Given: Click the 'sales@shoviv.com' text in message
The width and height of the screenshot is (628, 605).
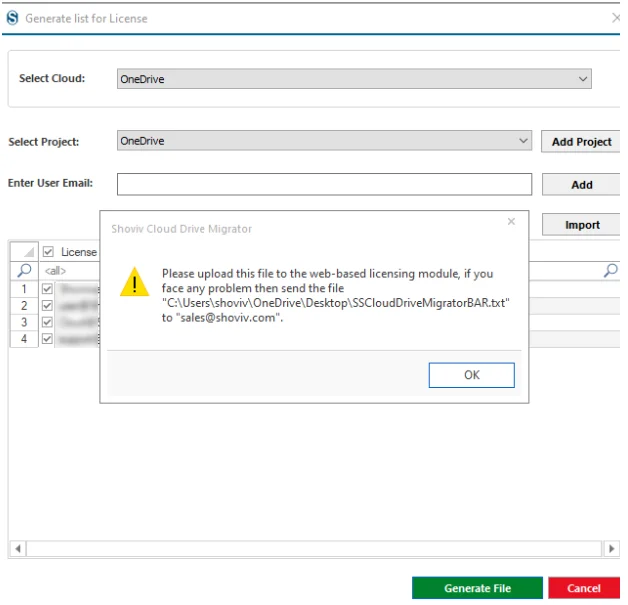Looking at the screenshot, I should point(228,318).
